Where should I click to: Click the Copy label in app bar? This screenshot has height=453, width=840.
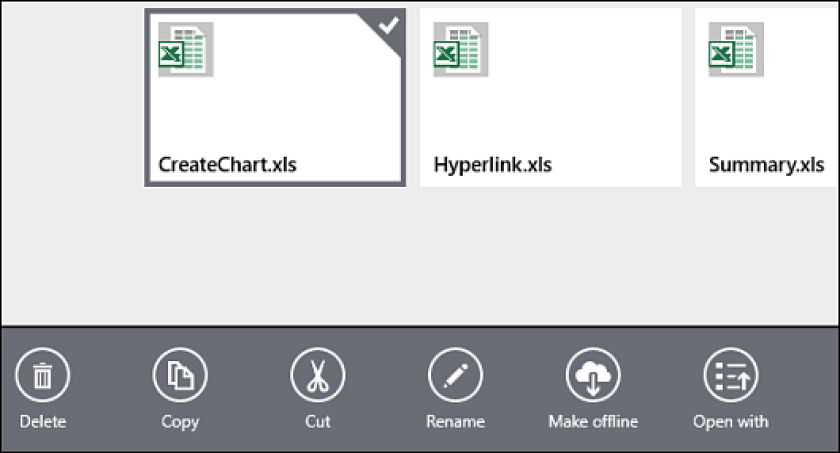pos(180,422)
